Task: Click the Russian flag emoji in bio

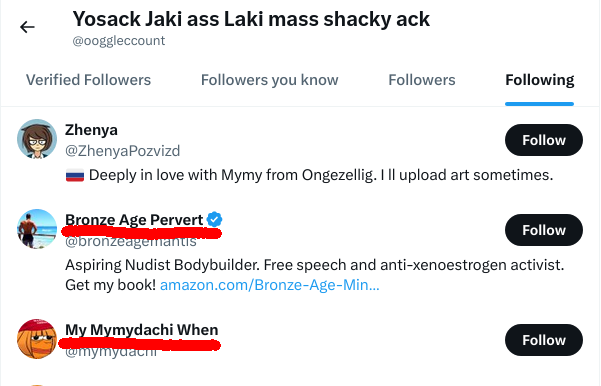Action: pos(75,176)
